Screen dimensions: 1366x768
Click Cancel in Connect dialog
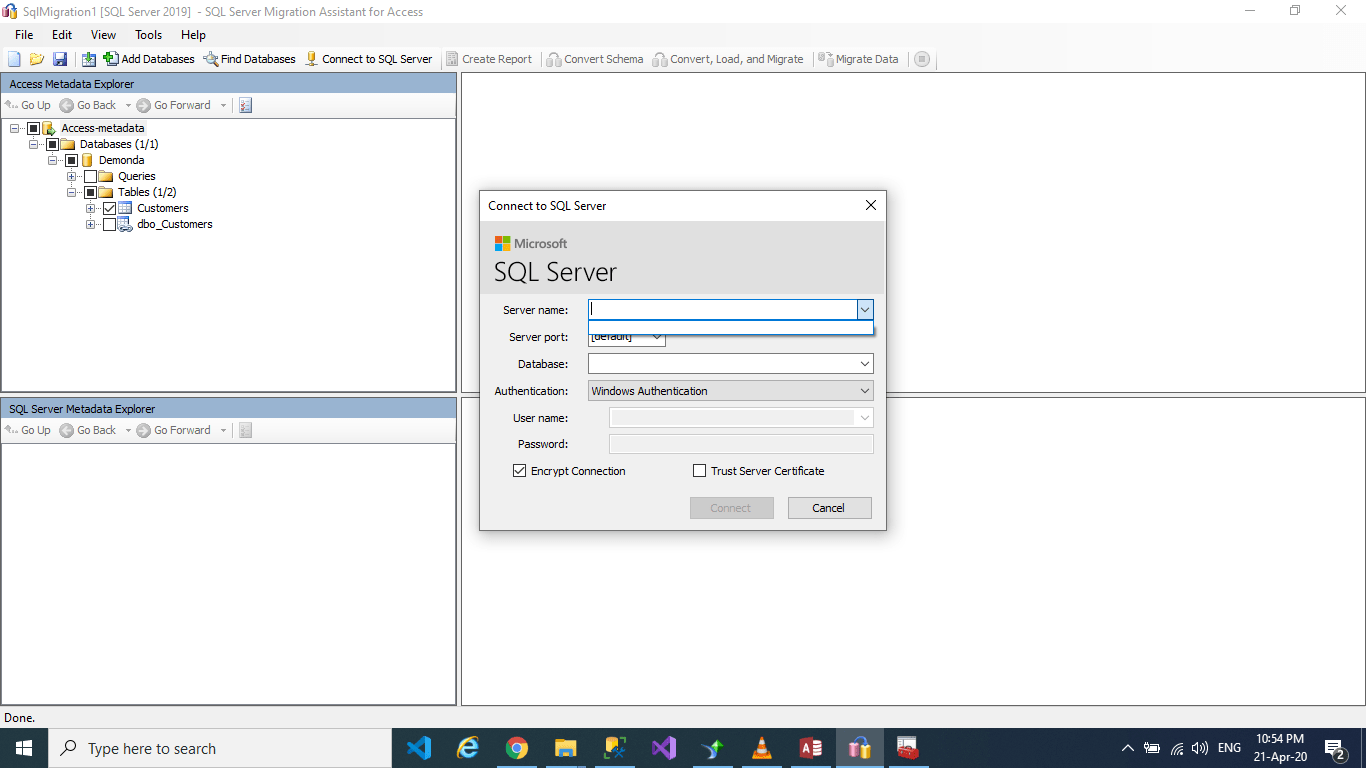(x=829, y=508)
